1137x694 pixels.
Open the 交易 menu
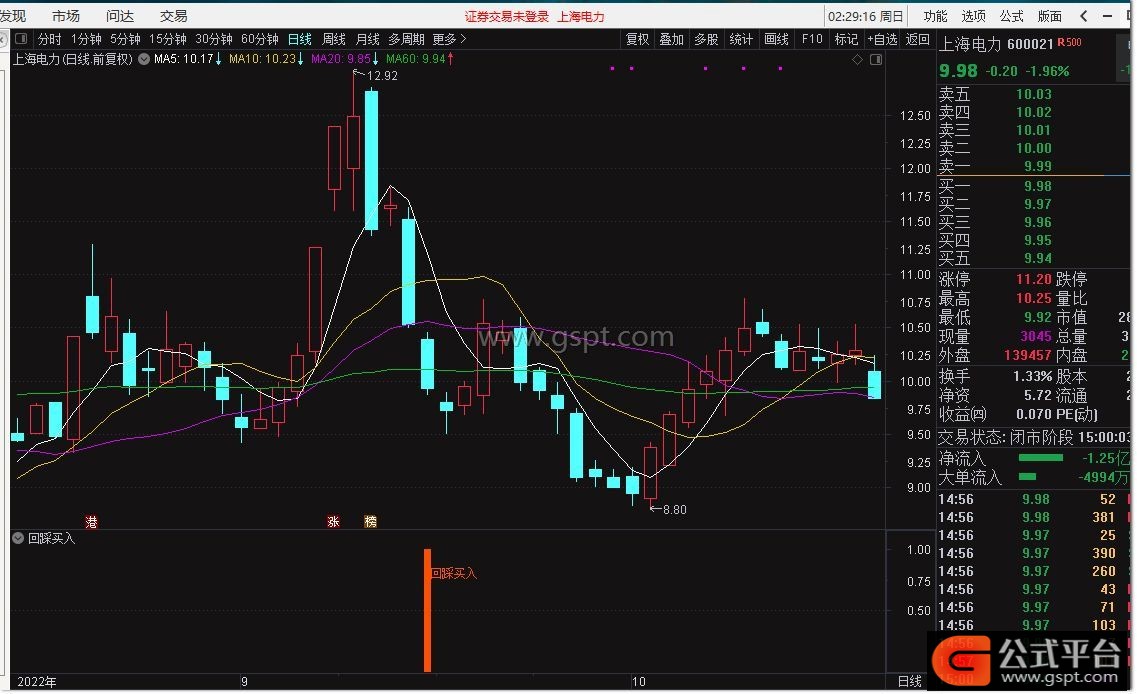(173, 16)
